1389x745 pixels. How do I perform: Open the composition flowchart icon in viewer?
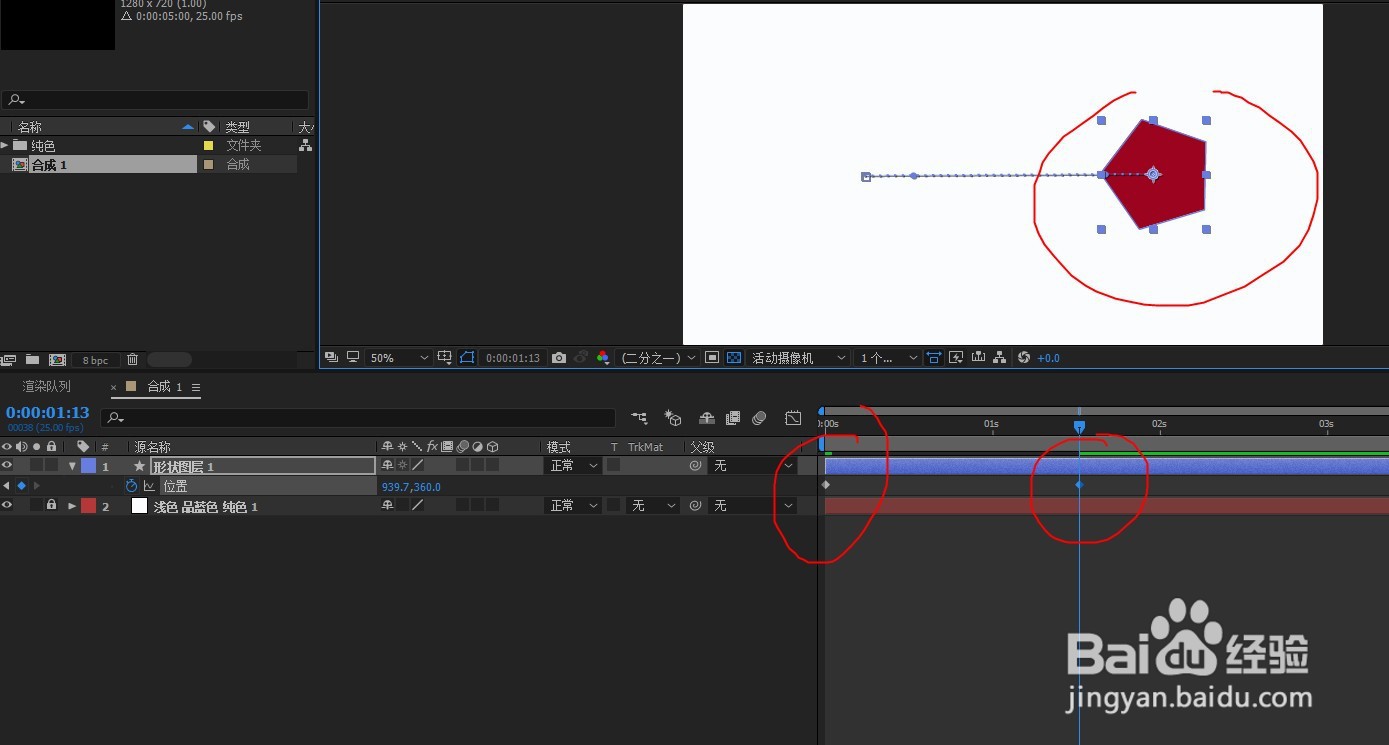(x=999, y=358)
